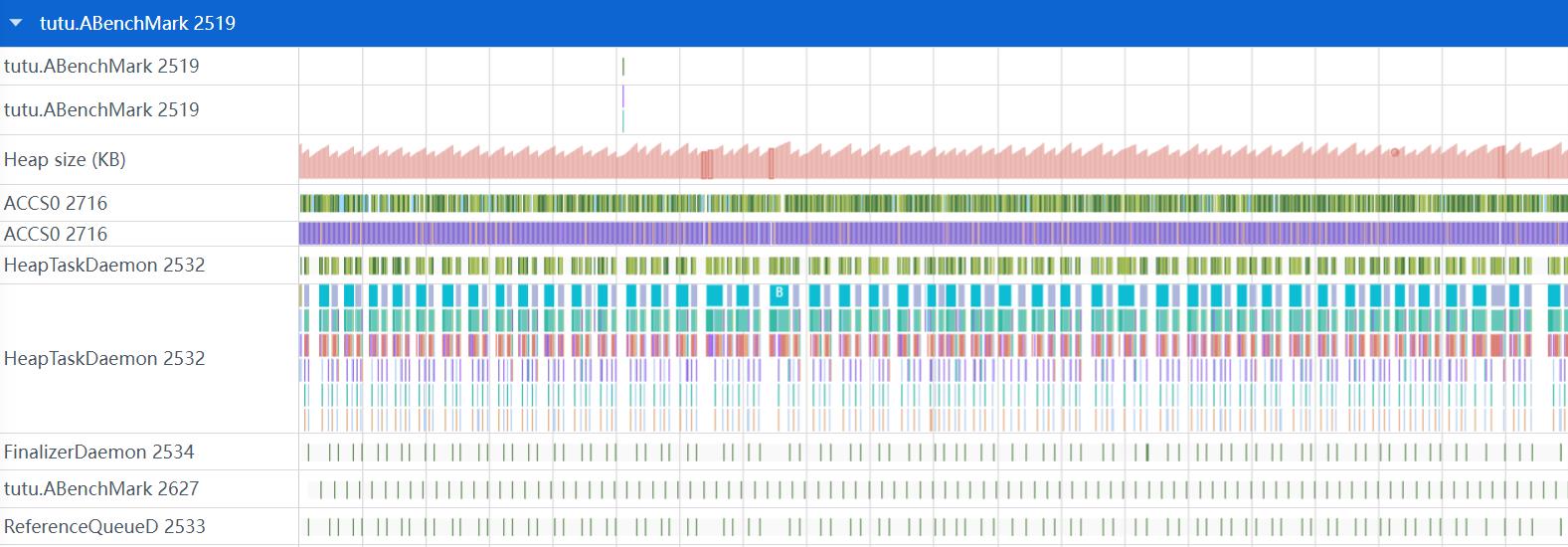This screenshot has width=1568, height=547.
Task: Click the upper ACCS0 2716 row label
Action: point(56,204)
